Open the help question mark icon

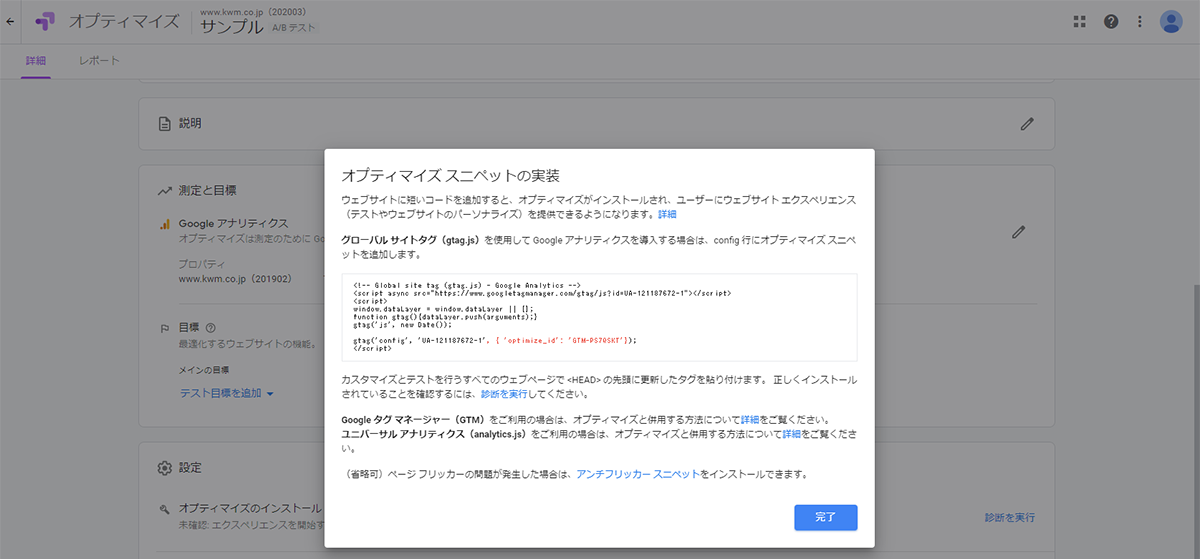tap(1110, 21)
